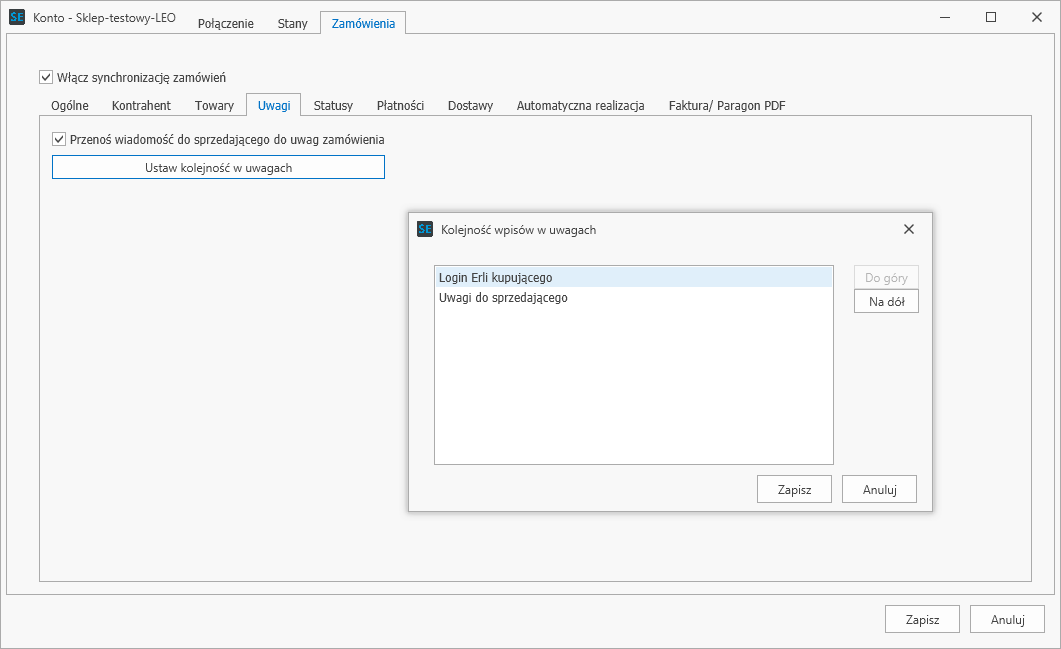Click Ustaw kolejność w uwagach button
Screen dimensions: 1061x649
point(219,168)
